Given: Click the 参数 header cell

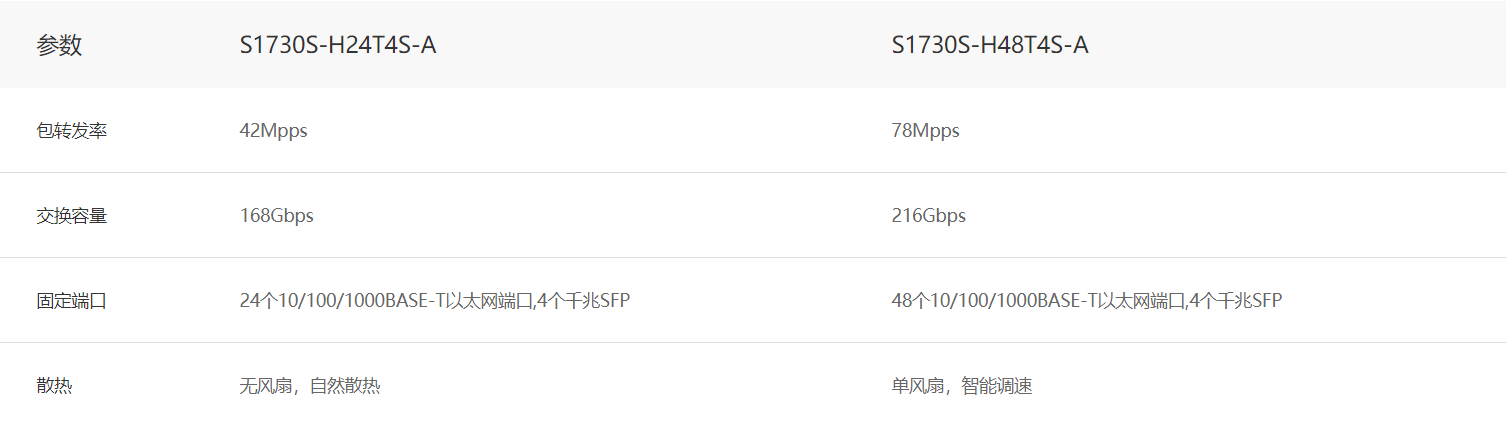Looking at the screenshot, I should [59, 45].
